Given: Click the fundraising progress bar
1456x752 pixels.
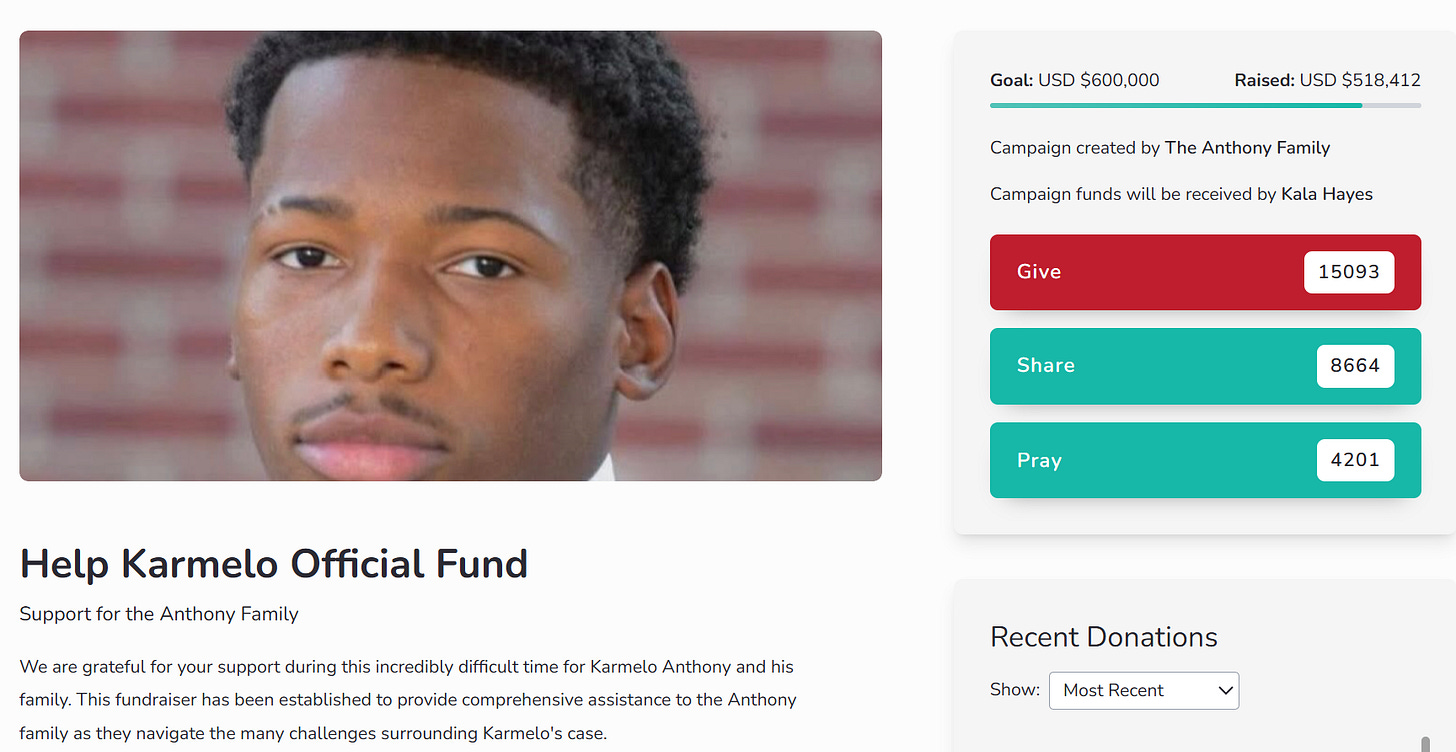Looking at the screenshot, I should point(1205,105).
